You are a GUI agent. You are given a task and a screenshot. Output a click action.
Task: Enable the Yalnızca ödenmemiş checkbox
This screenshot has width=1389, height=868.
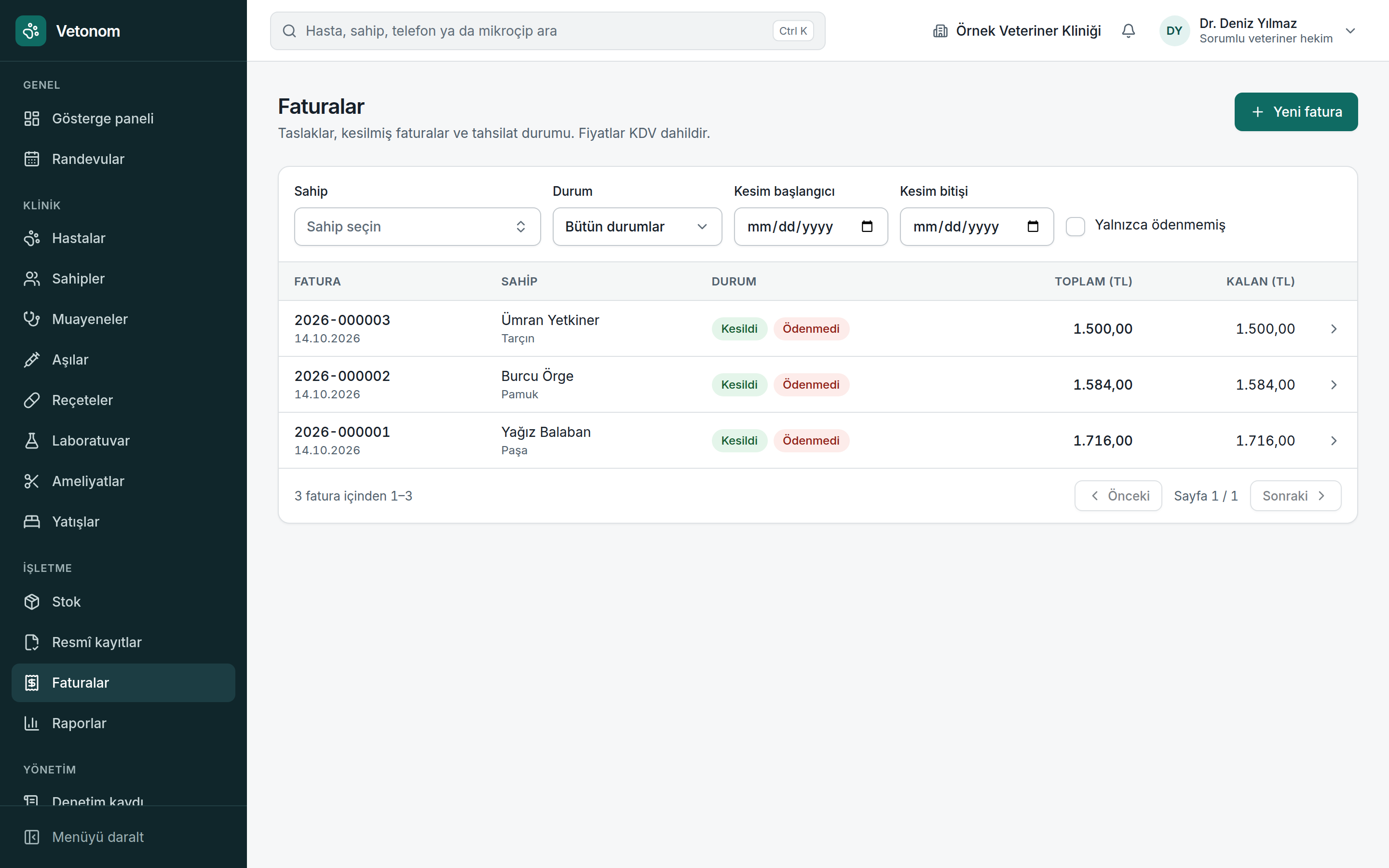pos(1075,226)
